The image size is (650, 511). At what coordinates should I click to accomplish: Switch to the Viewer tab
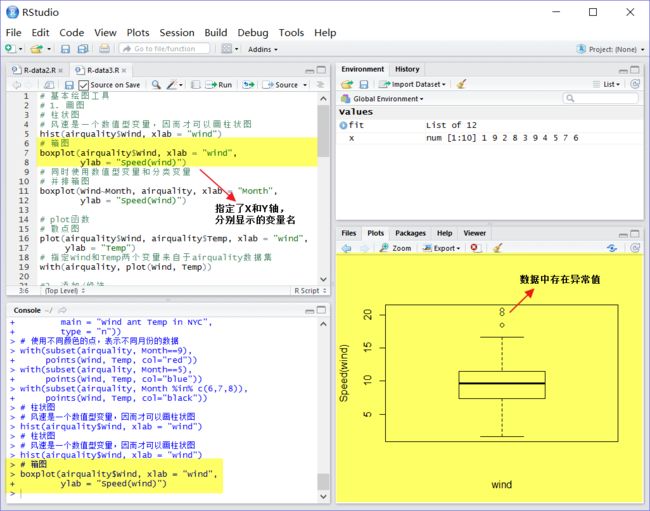474,233
